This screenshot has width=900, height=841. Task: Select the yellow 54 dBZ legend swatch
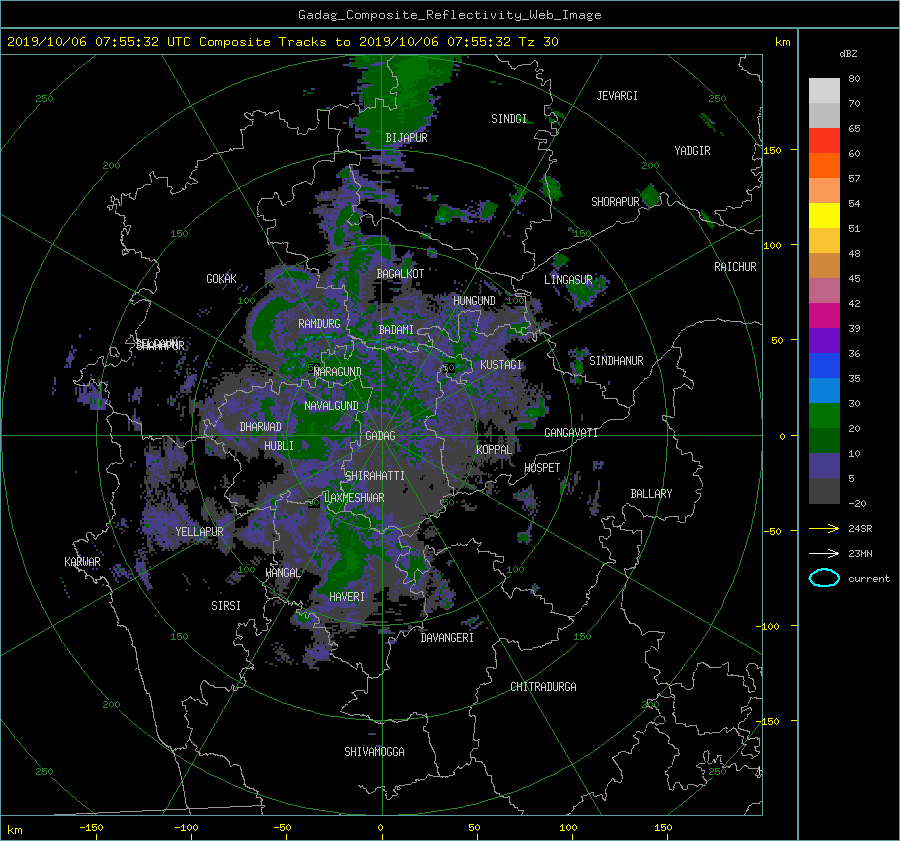point(824,216)
